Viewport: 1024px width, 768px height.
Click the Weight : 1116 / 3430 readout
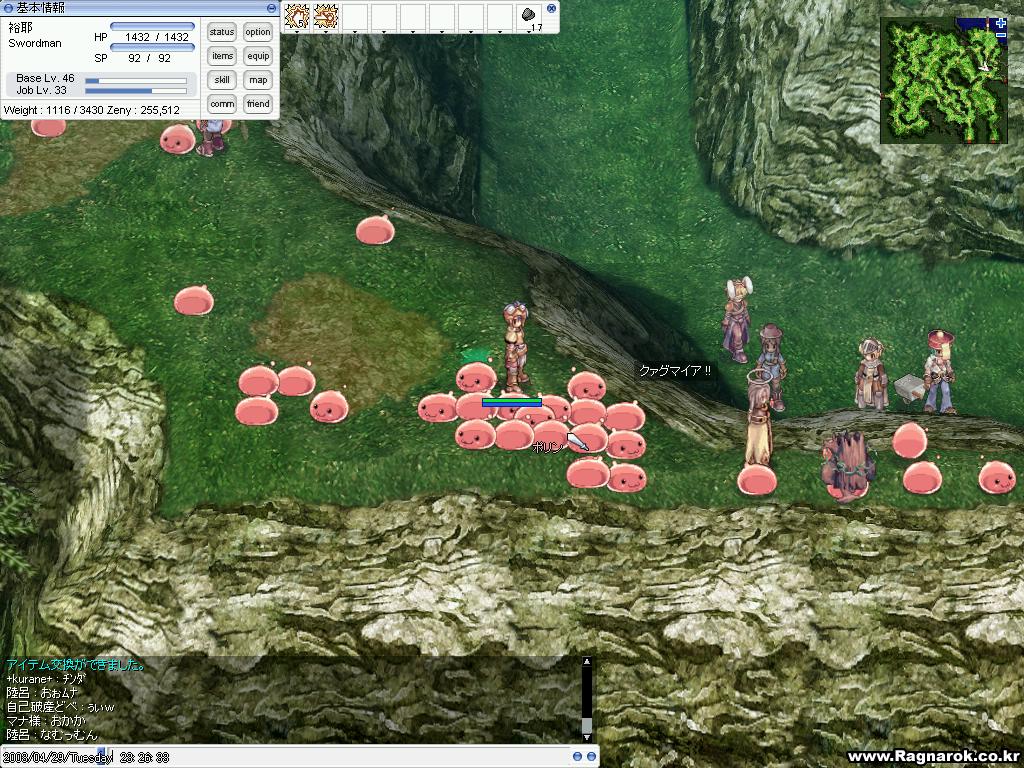click(x=54, y=110)
